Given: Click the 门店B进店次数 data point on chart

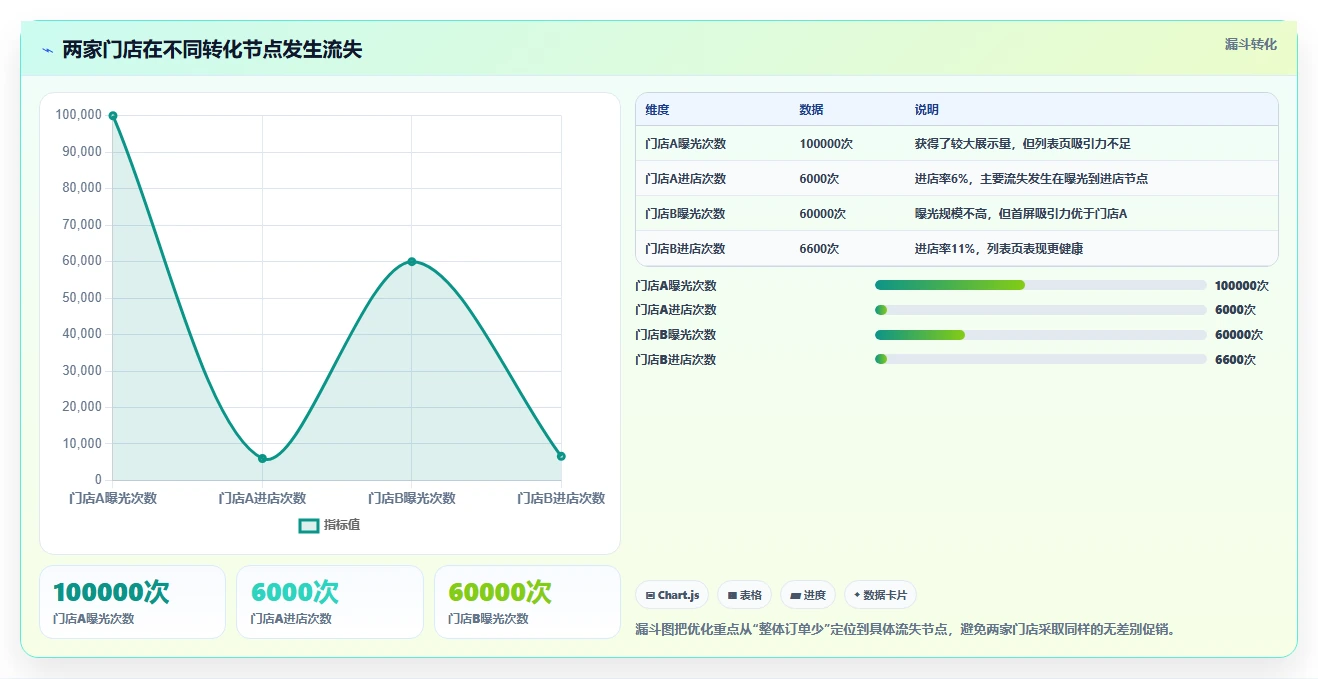Looking at the screenshot, I should click(x=561, y=456).
